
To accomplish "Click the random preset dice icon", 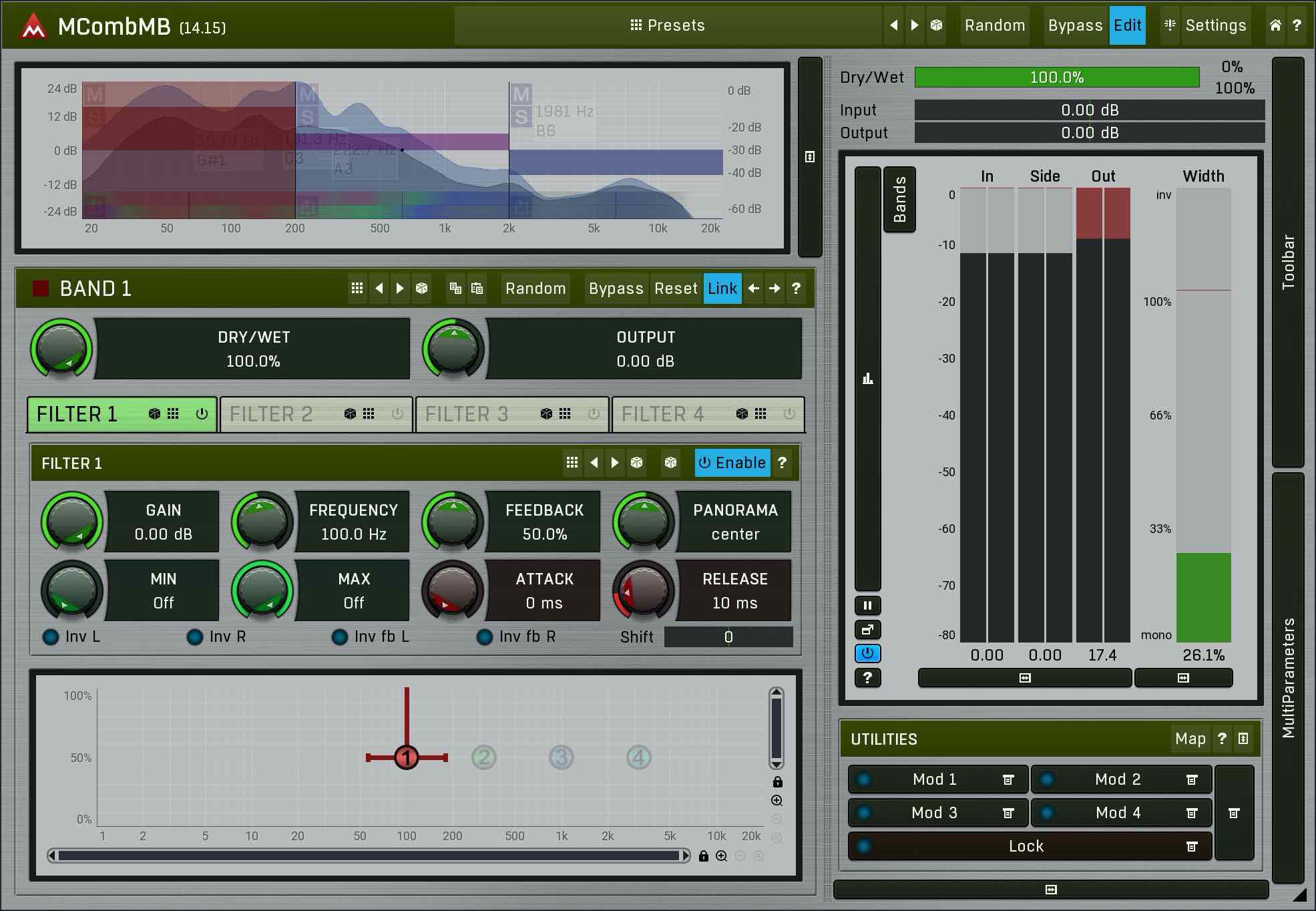I will (x=936, y=25).
